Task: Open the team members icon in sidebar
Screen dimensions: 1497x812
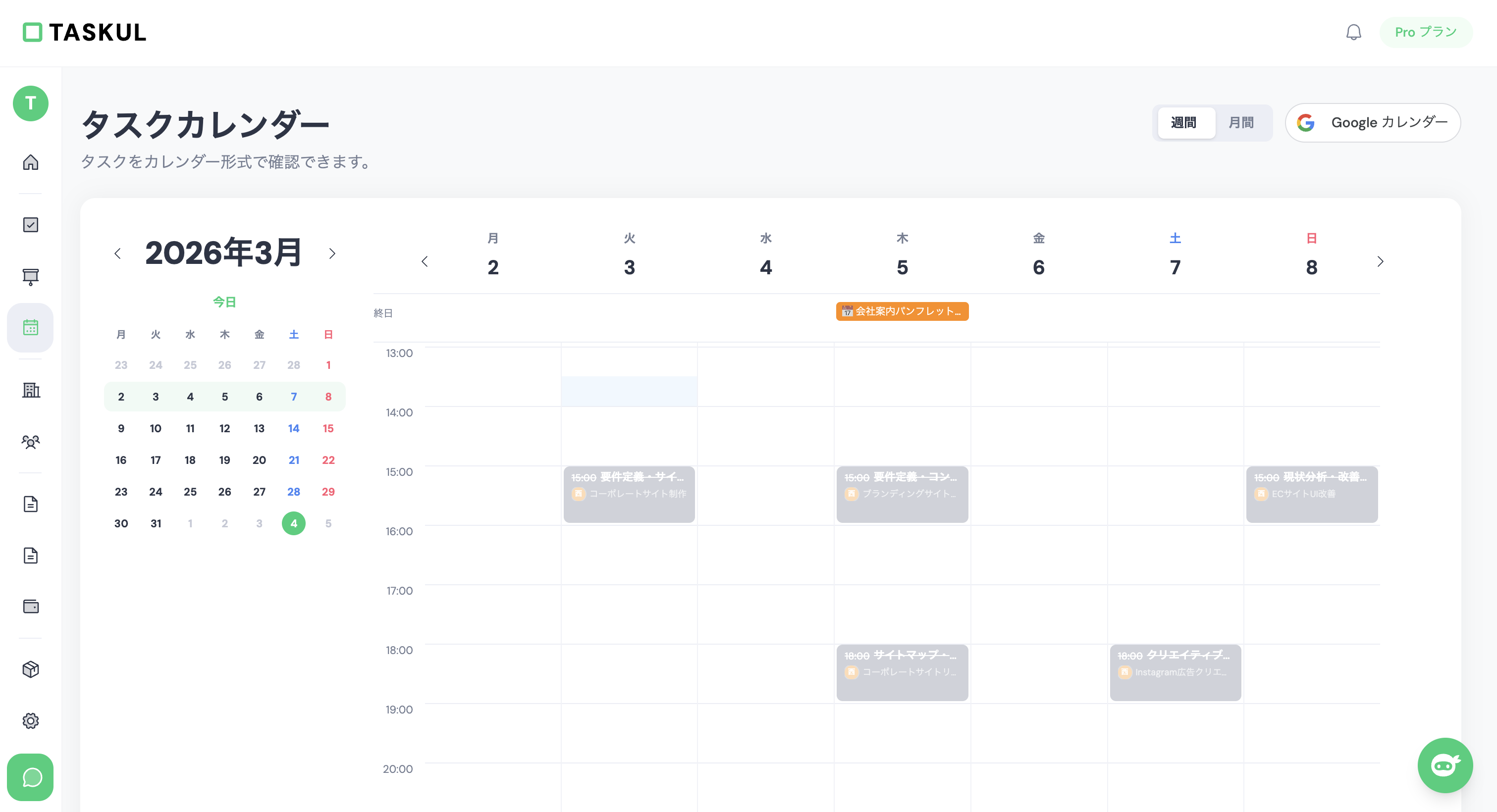Action: (31, 442)
